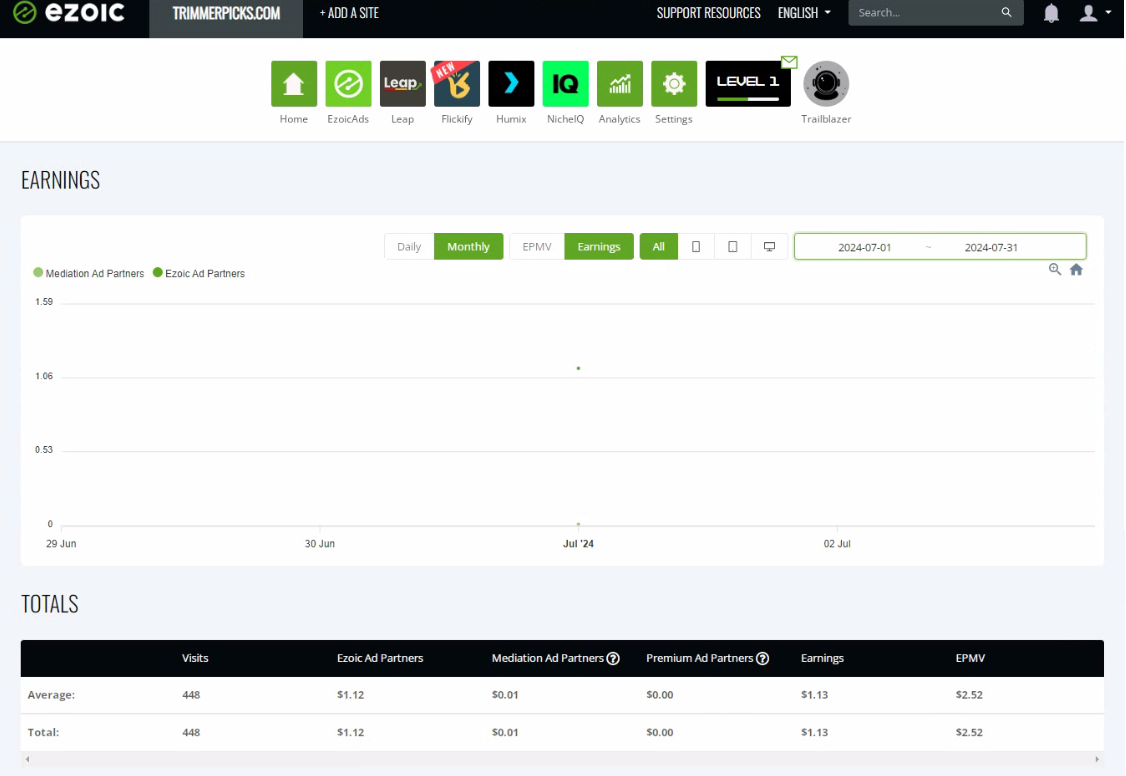Click the search magnifier icon
The height and width of the screenshot is (776, 1126).
(1006, 12)
